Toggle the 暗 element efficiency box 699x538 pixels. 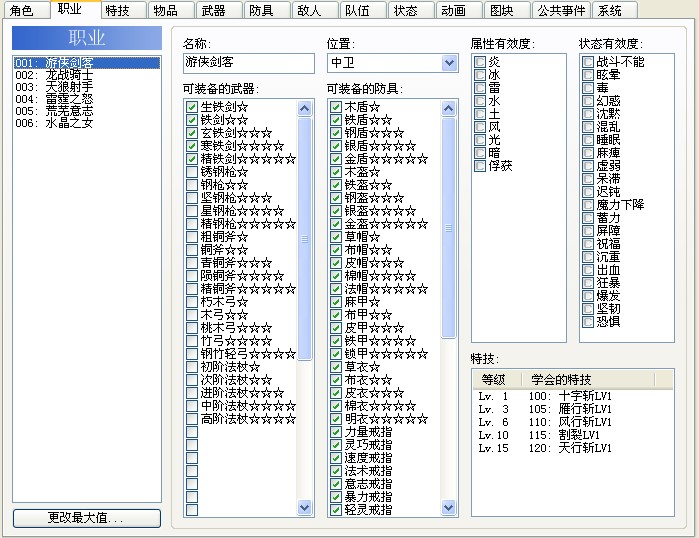pyautogui.click(x=480, y=153)
